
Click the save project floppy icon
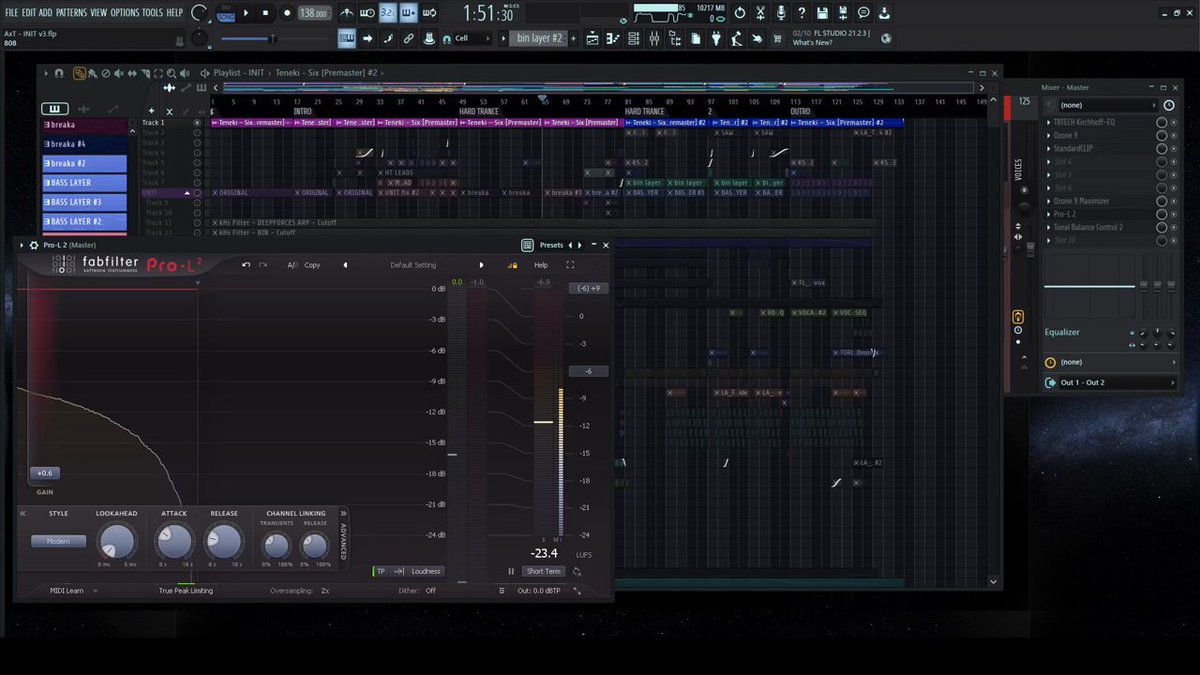point(821,13)
